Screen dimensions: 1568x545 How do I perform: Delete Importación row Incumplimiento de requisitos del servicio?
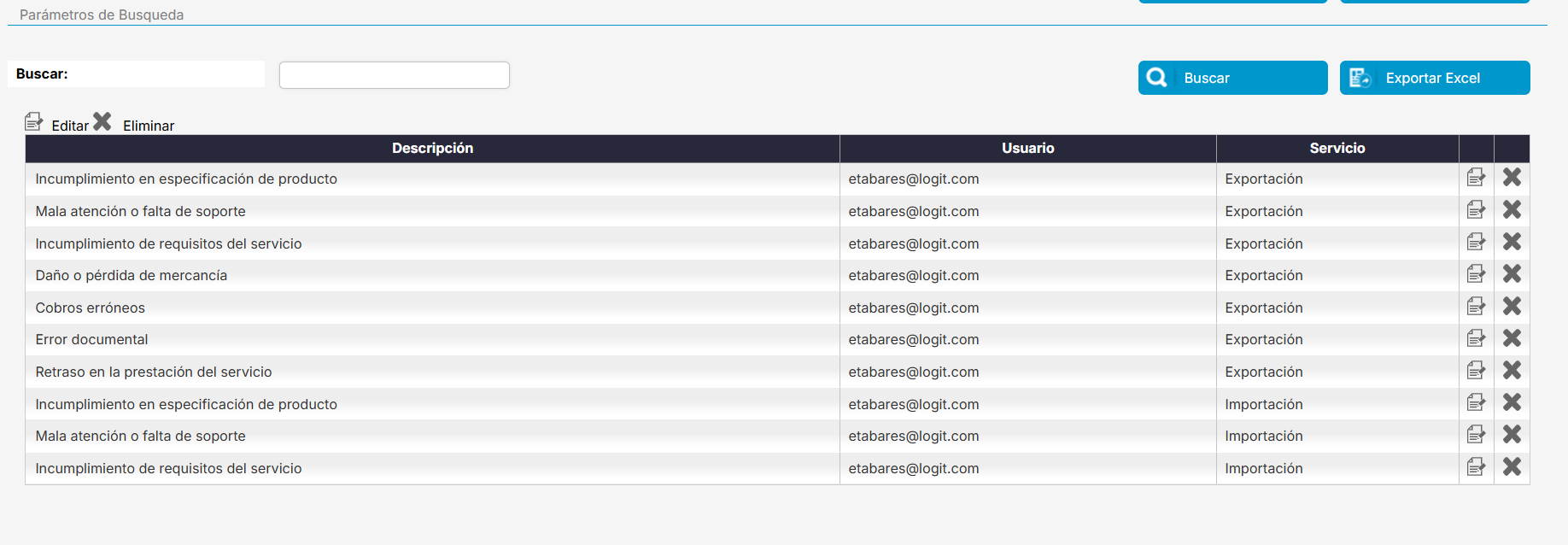click(x=1512, y=467)
